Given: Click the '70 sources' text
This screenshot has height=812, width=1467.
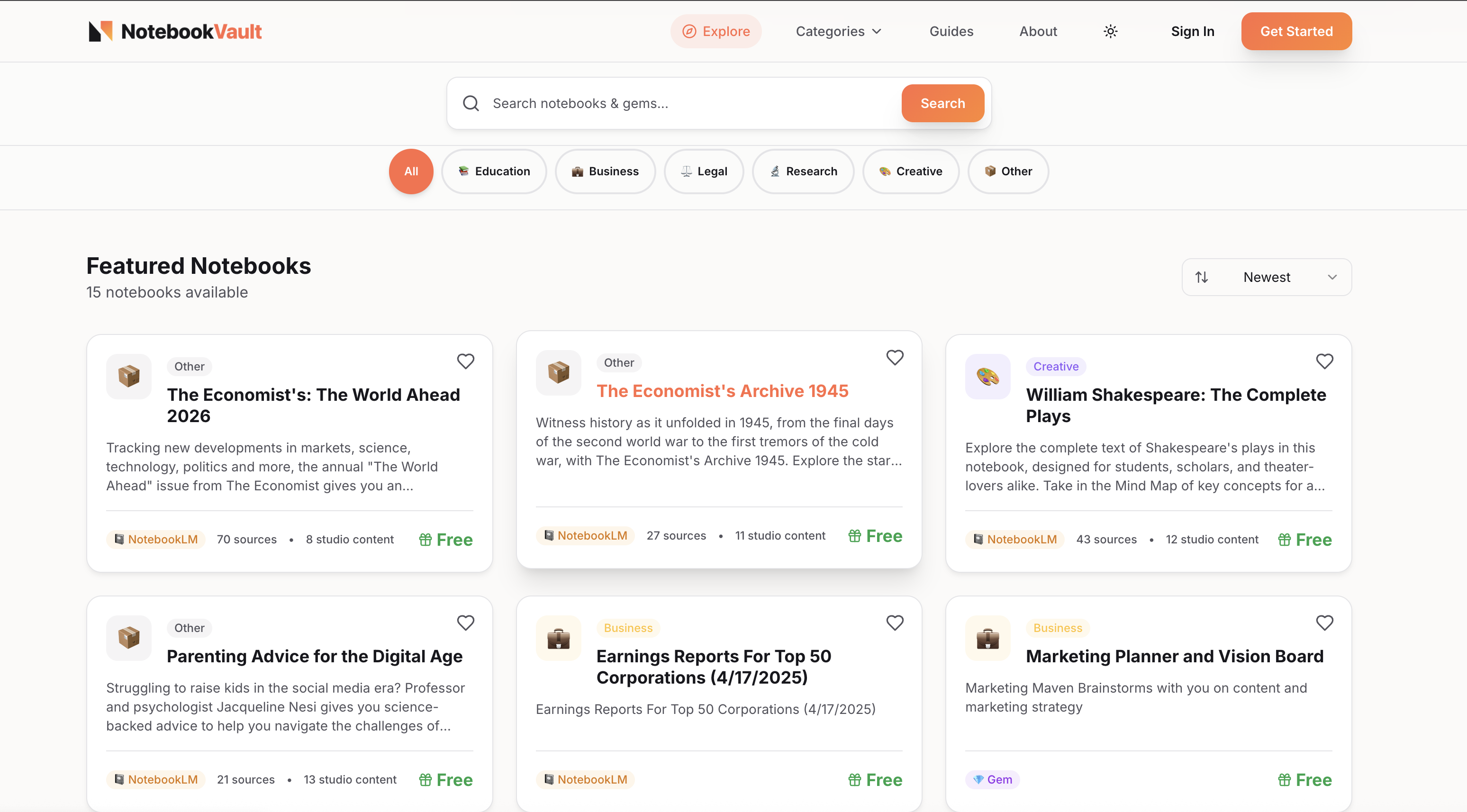Looking at the screenshot, I should pyautogui.click(x=246, y=539).
